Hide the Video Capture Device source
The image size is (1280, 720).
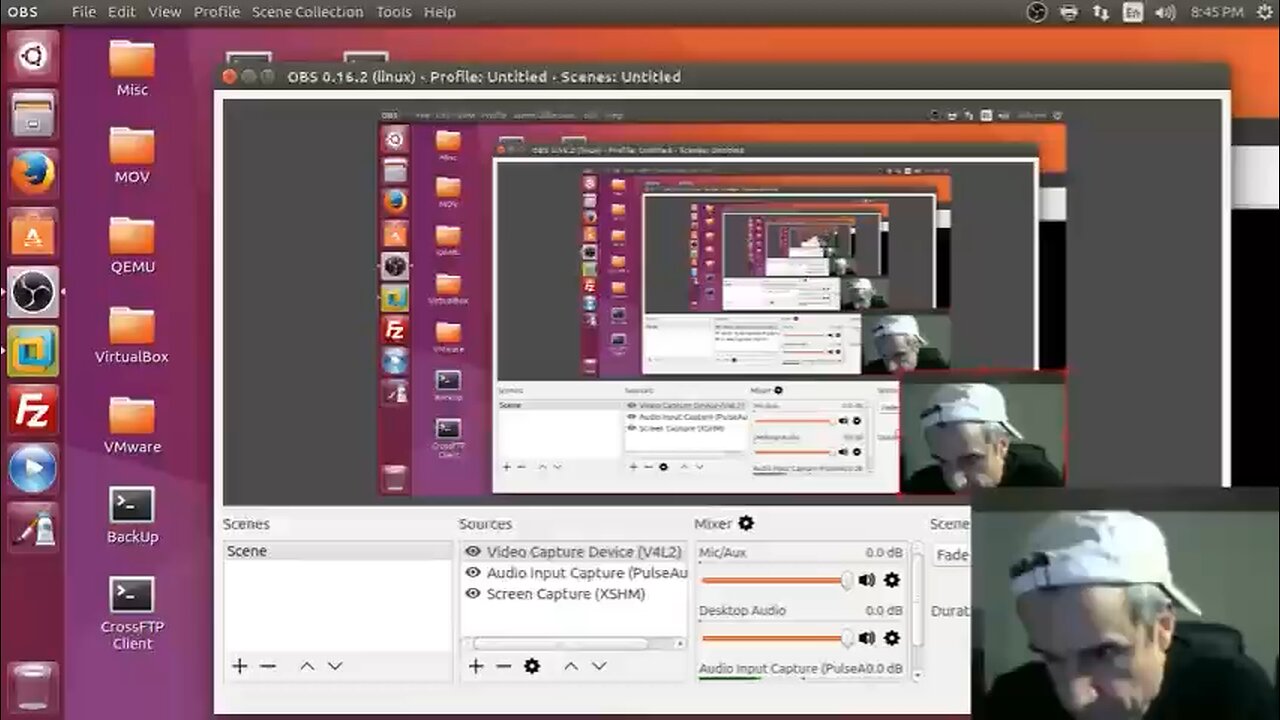pos(473,552)
